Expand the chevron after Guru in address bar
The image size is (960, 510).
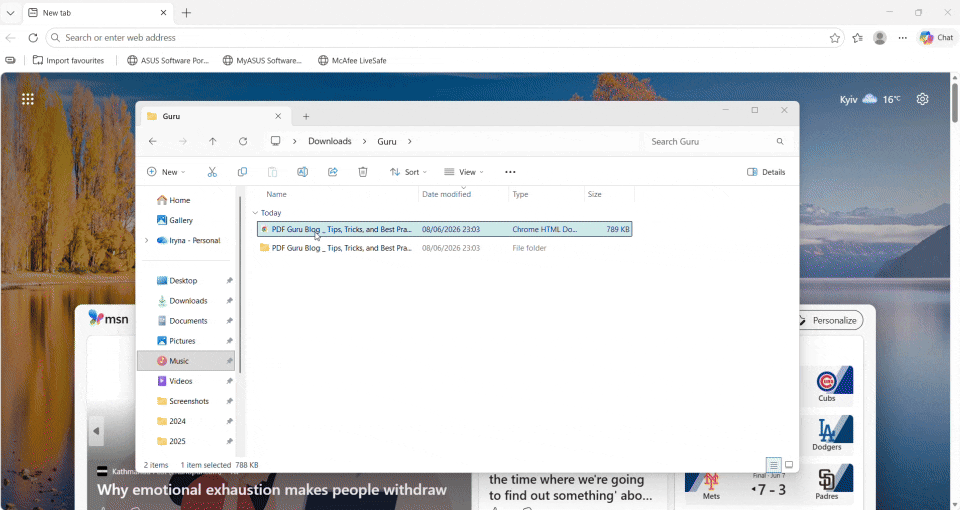coord(410,141)
